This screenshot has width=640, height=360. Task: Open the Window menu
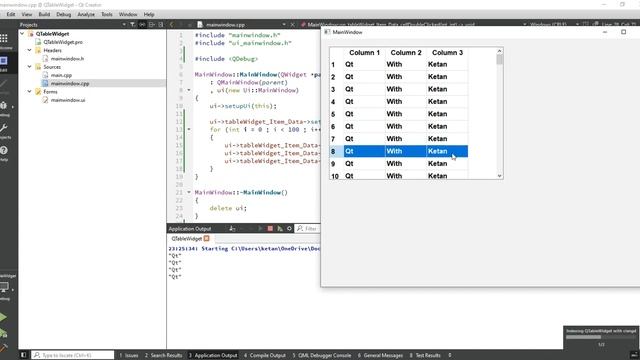tap(128, 14)
